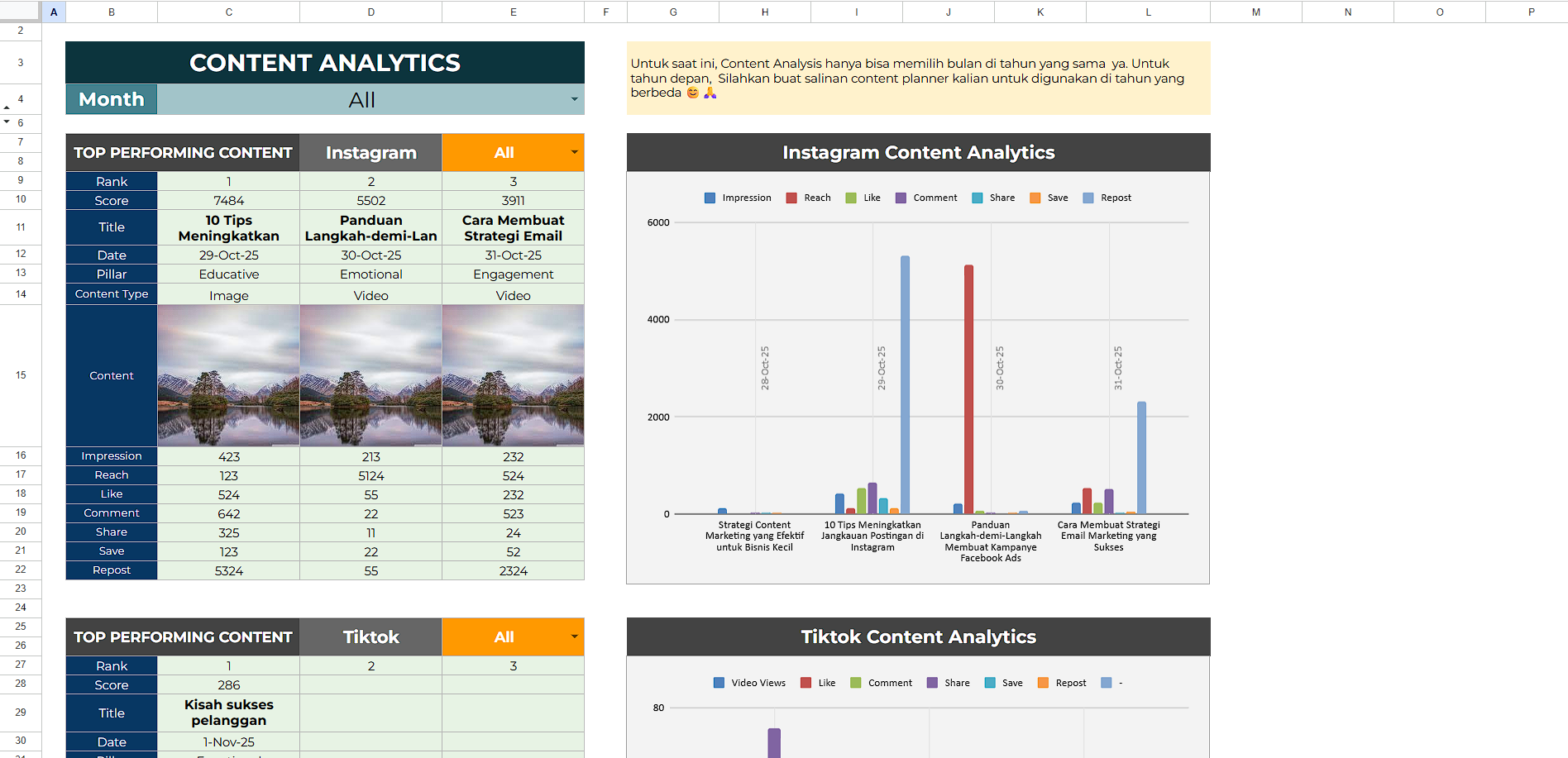Image resolution: width=1568 pixels, height=758 pixels.
Task: Select rank 2 content image thumbnail
Action: [371, 375]
